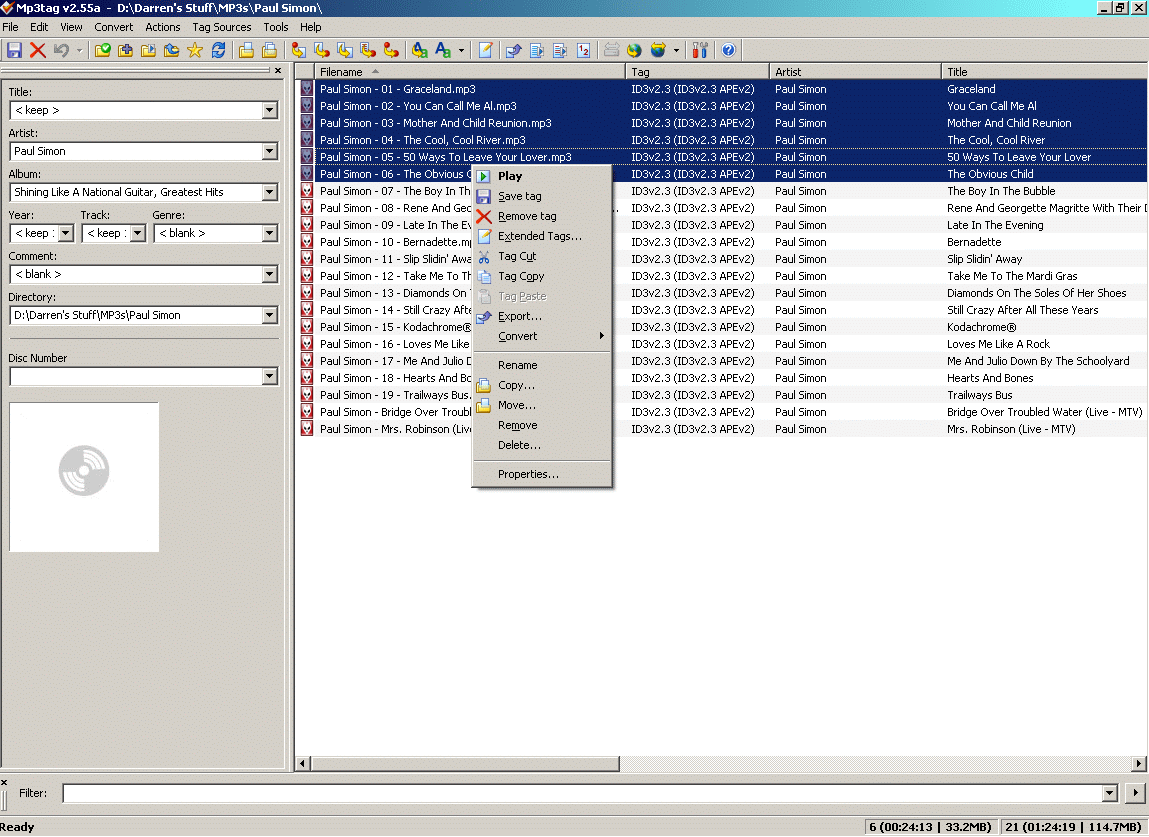Viewport: 1149px width, 837px height.
Task: Click the Quick Actions blue letter A icon
Action: pos(443,50)
